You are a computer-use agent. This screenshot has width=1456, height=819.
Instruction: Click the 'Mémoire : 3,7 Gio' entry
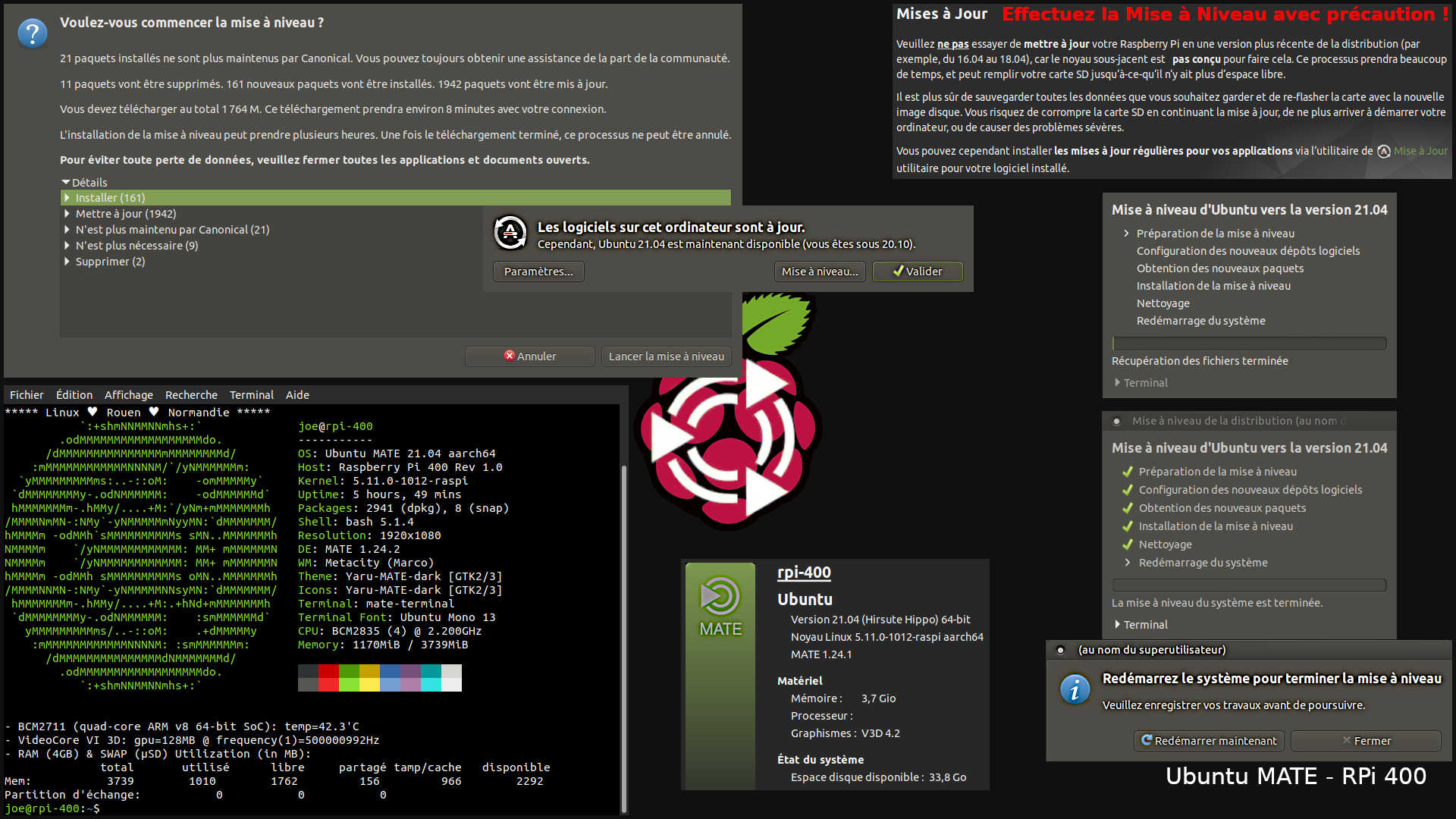(843, 698)
